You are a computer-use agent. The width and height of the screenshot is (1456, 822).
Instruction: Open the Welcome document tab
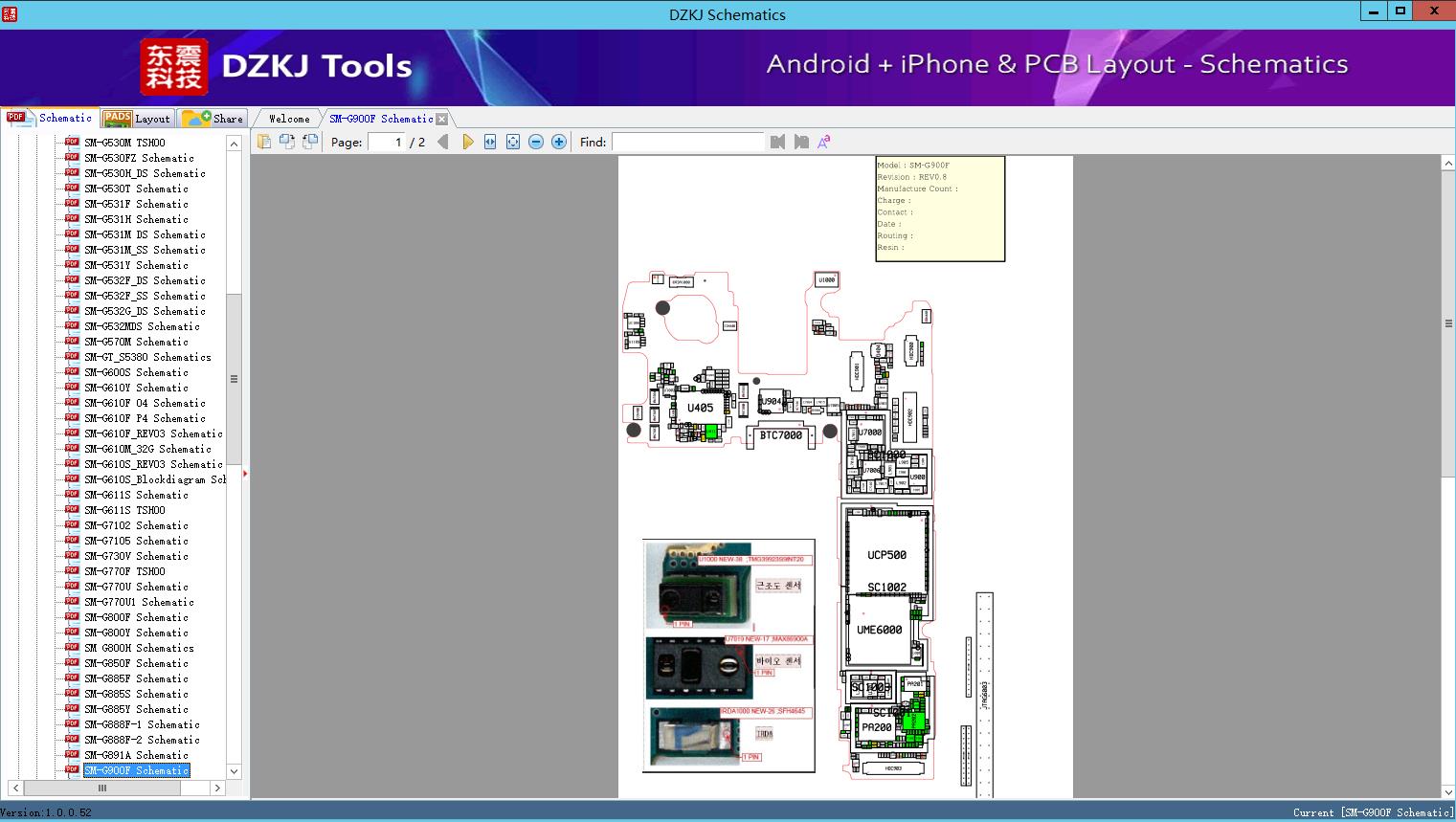(x=289, y=119)
